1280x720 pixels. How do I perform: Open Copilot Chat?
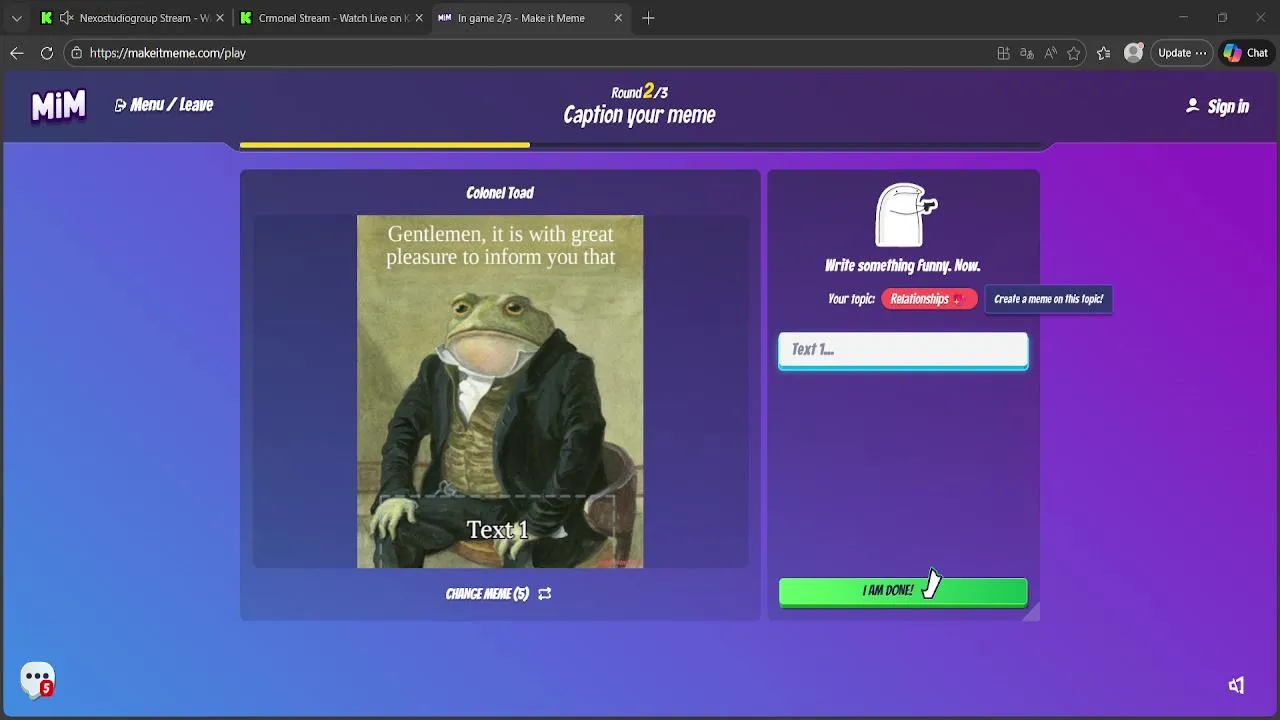tap(1246, 53)
